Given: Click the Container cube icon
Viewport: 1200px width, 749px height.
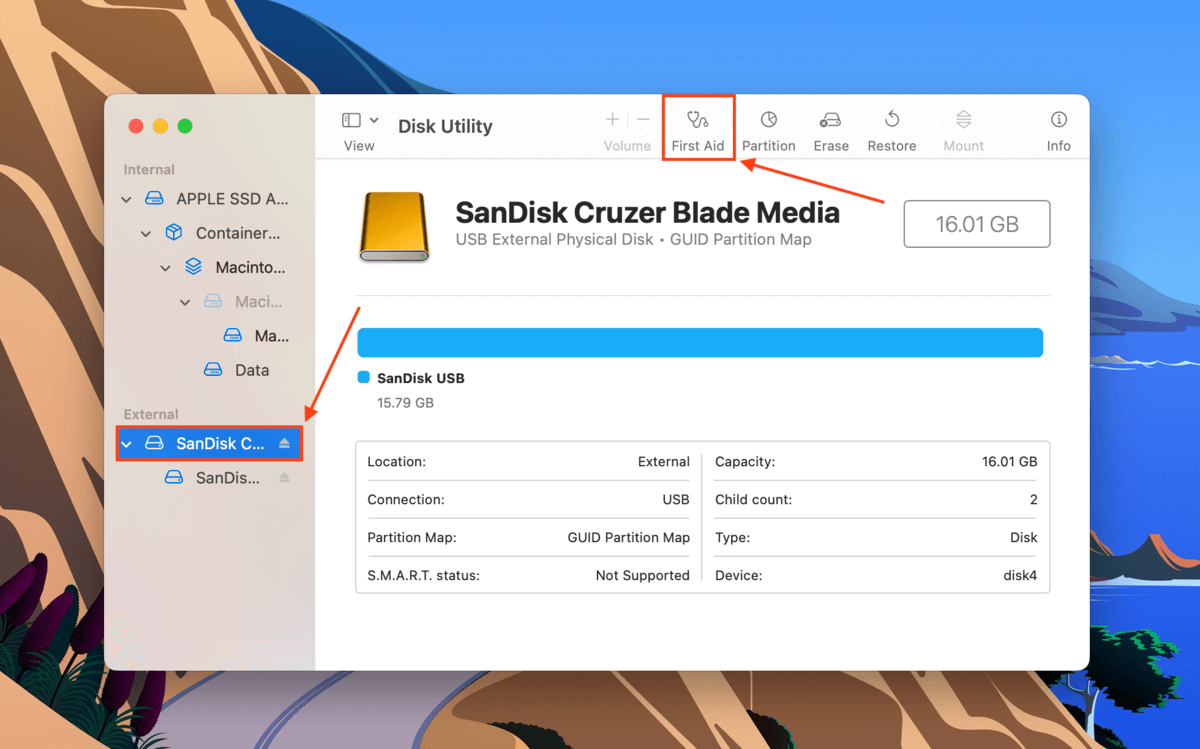Looking at the screenshot, I should [174, 233].
